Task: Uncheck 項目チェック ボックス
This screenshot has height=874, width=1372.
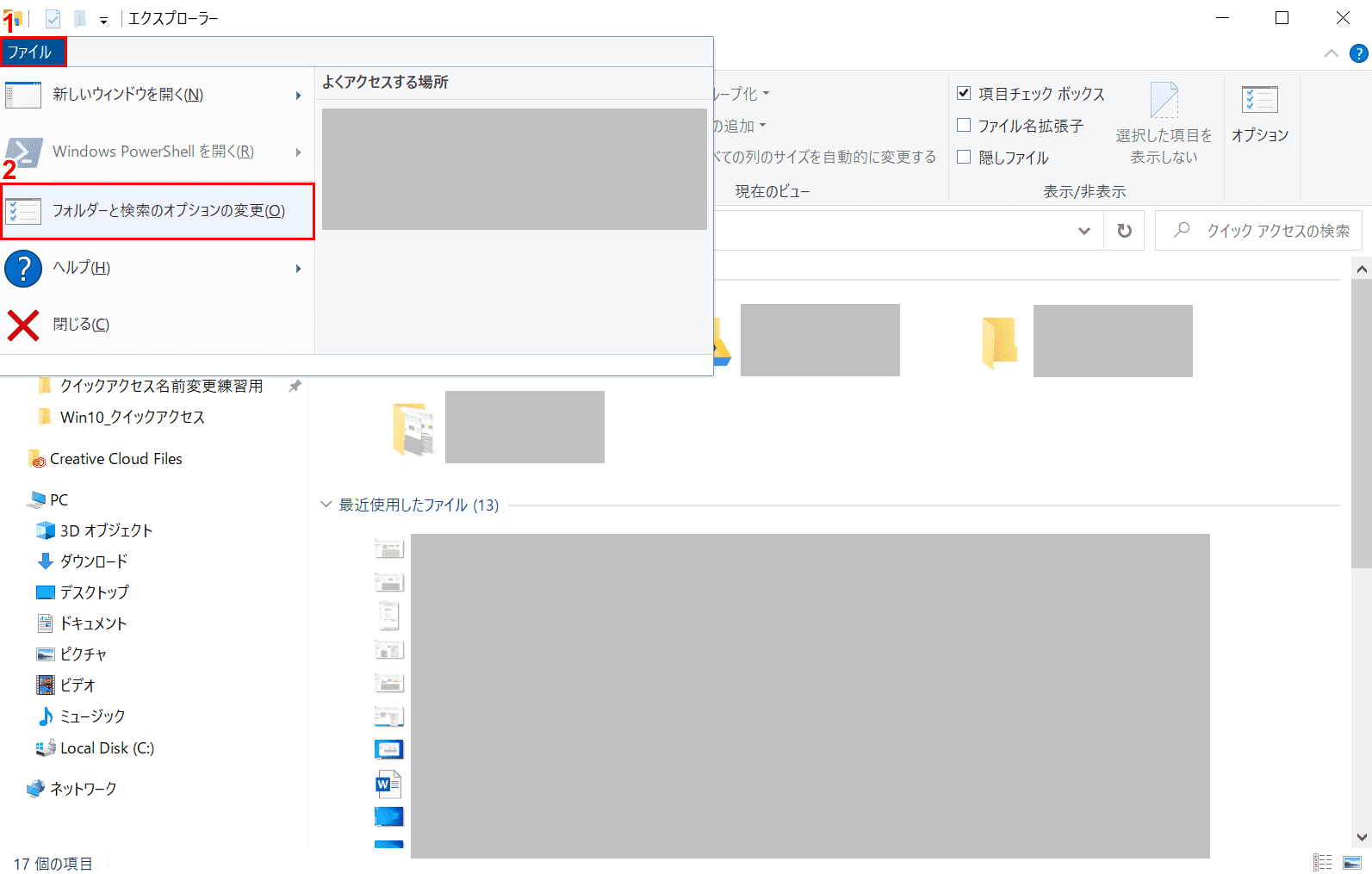Action: (964, 93)
